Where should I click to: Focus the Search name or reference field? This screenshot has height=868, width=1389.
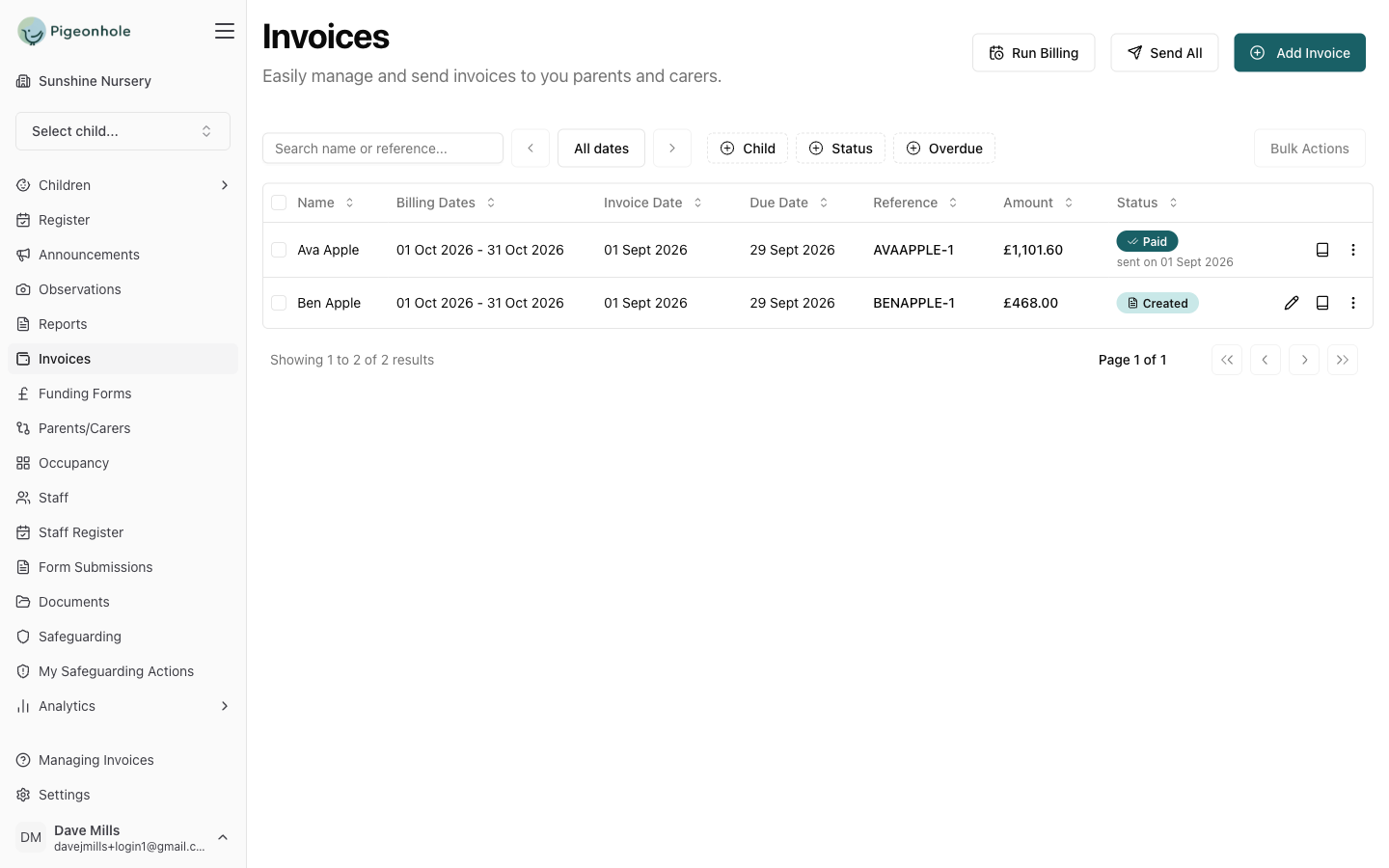pyautogui.click(x=383, y=149)
